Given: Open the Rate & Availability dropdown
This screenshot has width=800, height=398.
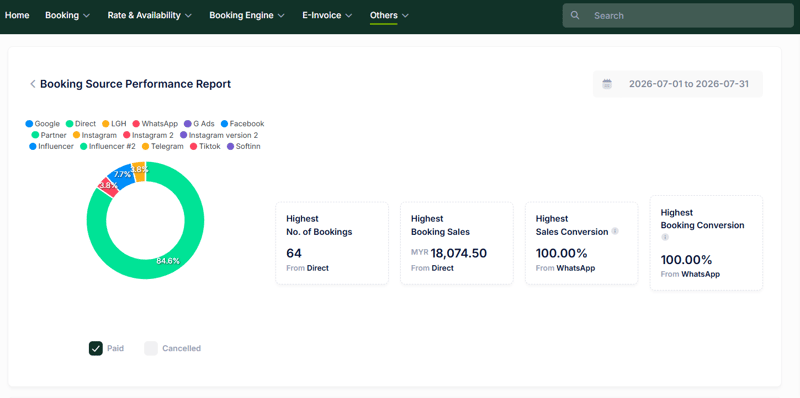Looking at the screenshot, I should (x=149, y=15).
